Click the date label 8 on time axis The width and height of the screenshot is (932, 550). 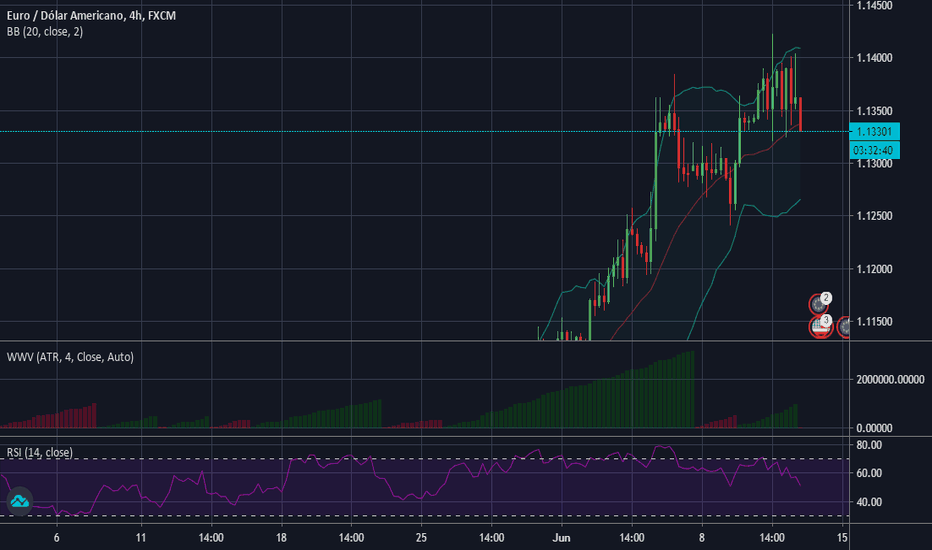point(701,538)
